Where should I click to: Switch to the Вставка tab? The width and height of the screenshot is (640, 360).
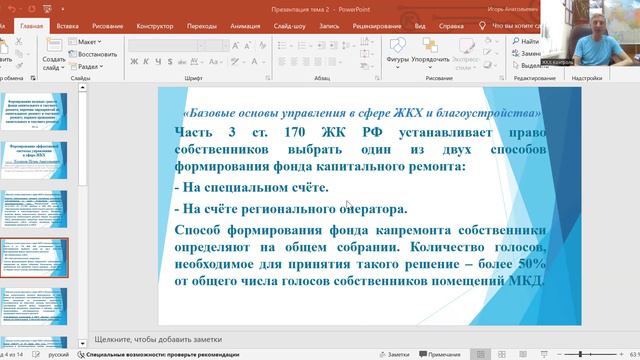pos(67,26)
